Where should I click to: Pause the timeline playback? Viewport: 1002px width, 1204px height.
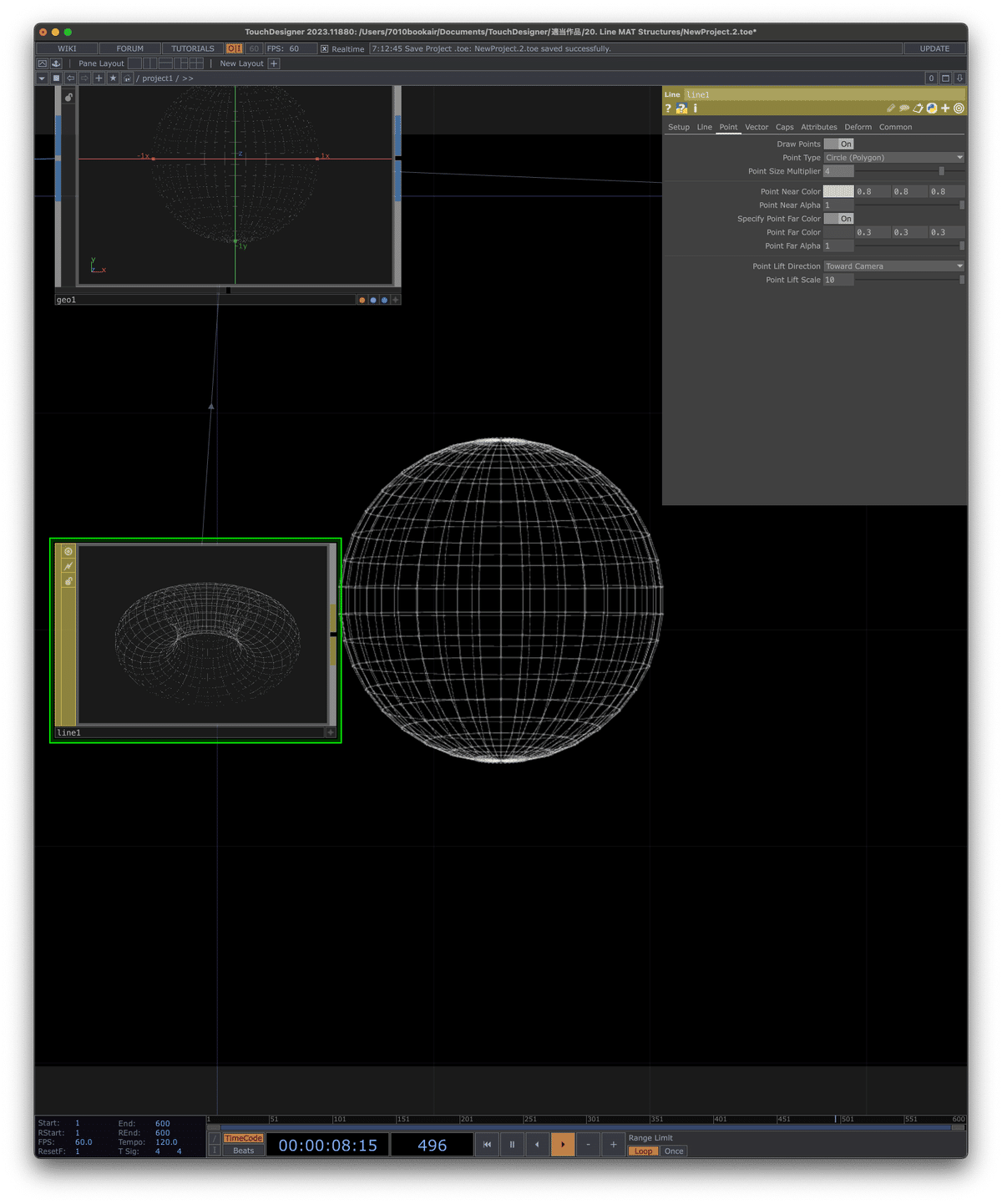[512, 1145]
